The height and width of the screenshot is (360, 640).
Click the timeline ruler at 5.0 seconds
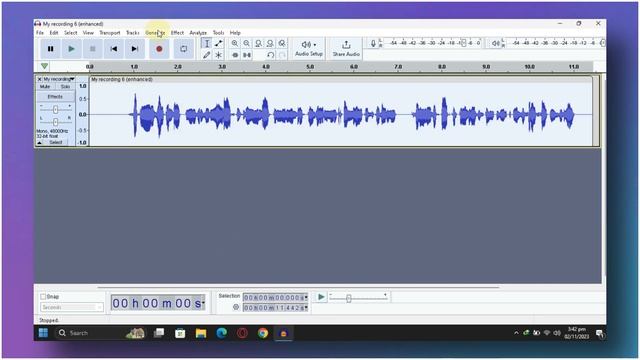click(x=310, y=67)
